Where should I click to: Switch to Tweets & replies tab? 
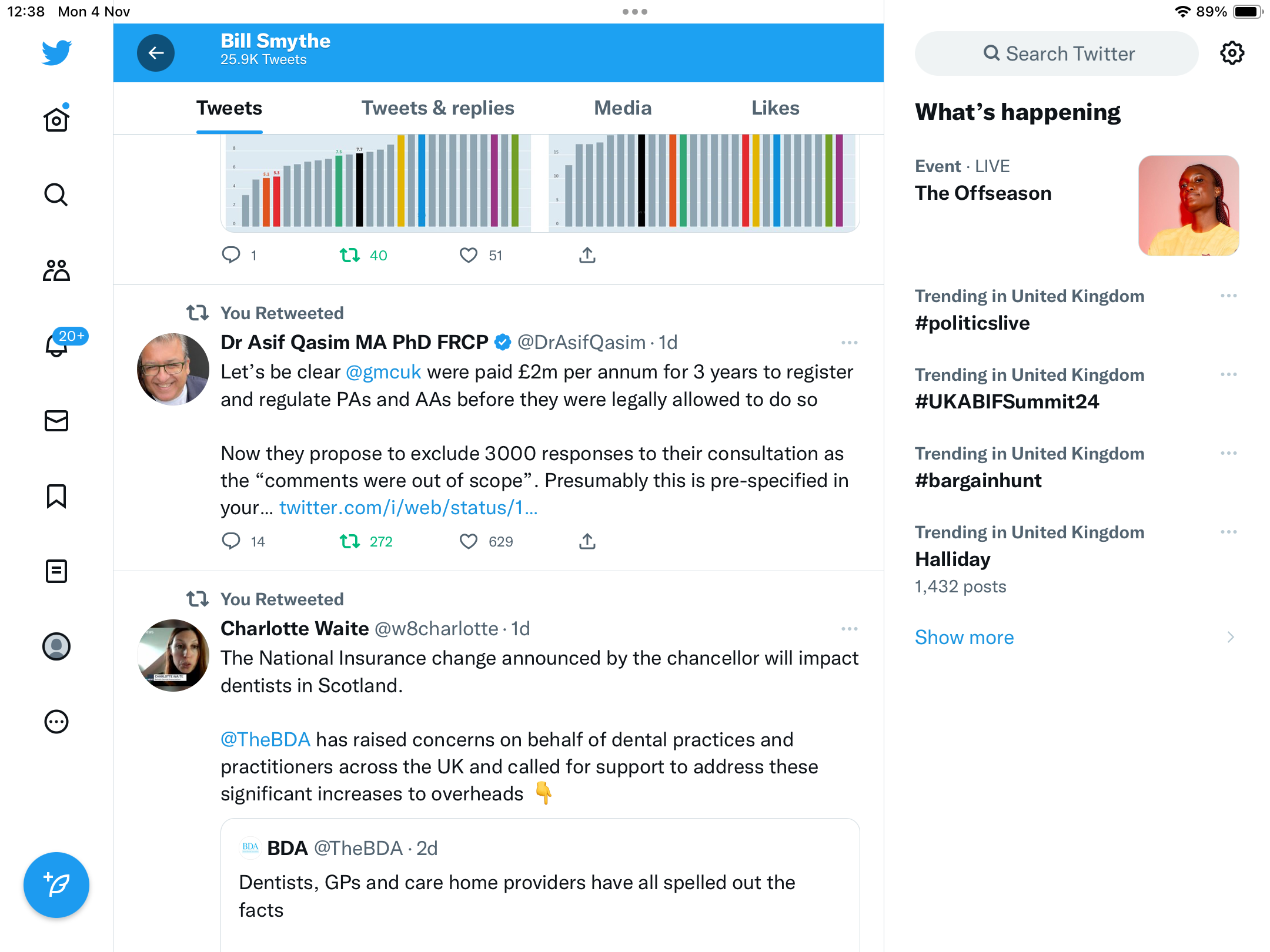(x=438, y=108)
